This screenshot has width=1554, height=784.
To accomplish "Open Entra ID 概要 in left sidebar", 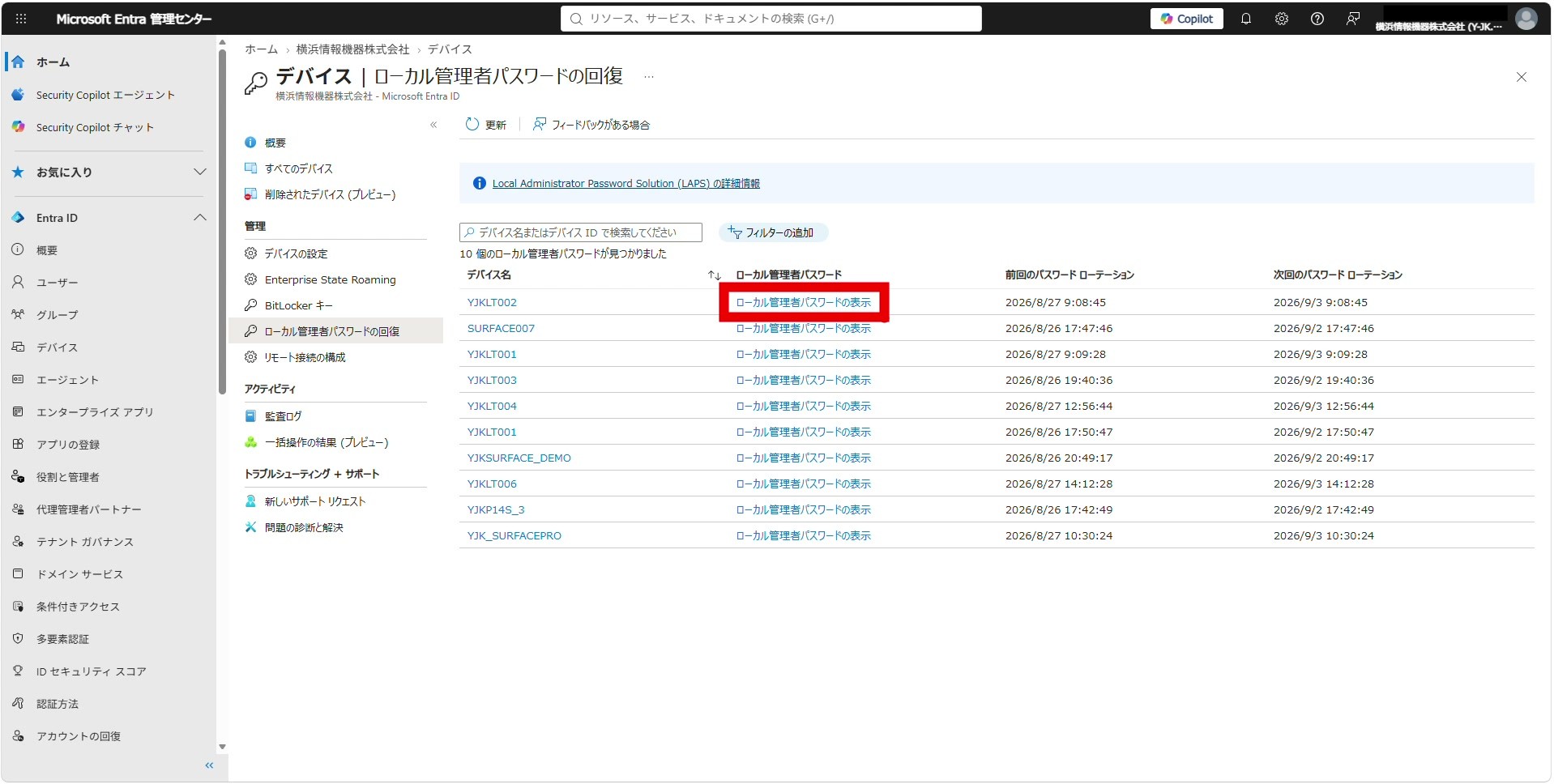I will 46,250.
